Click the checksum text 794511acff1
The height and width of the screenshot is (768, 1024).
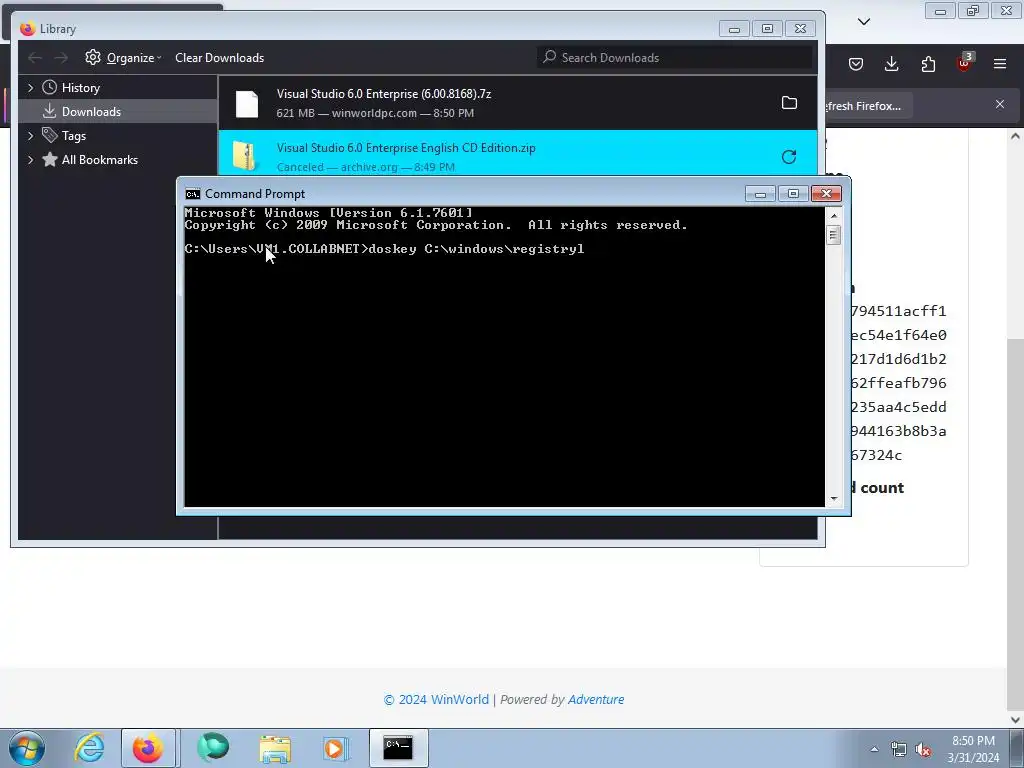pos(898,311)
